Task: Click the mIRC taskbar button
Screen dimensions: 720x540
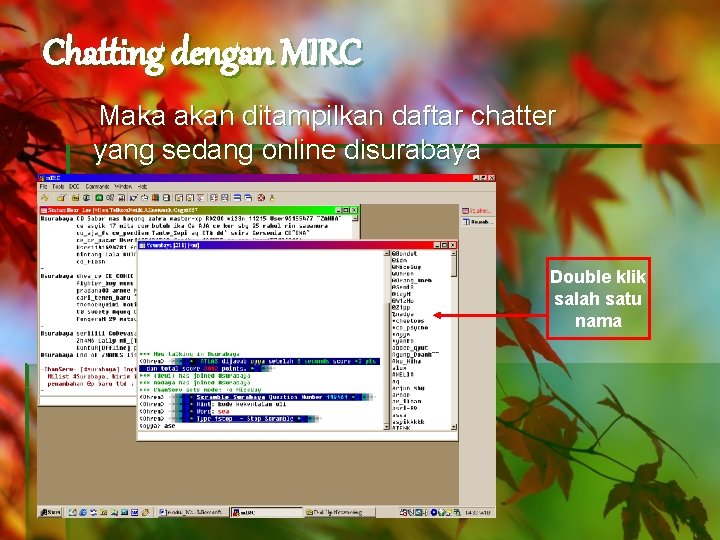Action: [266, 512]
